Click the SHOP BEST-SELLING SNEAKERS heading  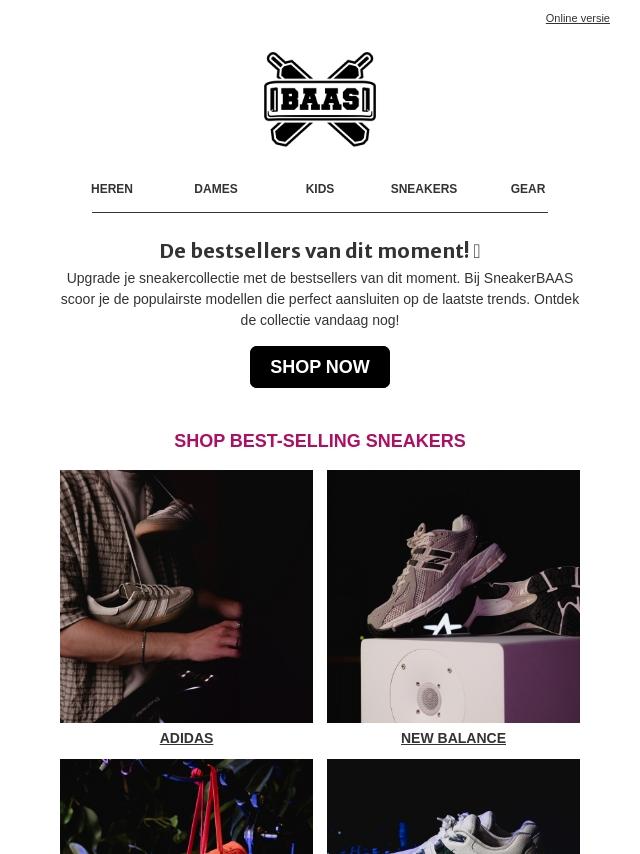320,440
